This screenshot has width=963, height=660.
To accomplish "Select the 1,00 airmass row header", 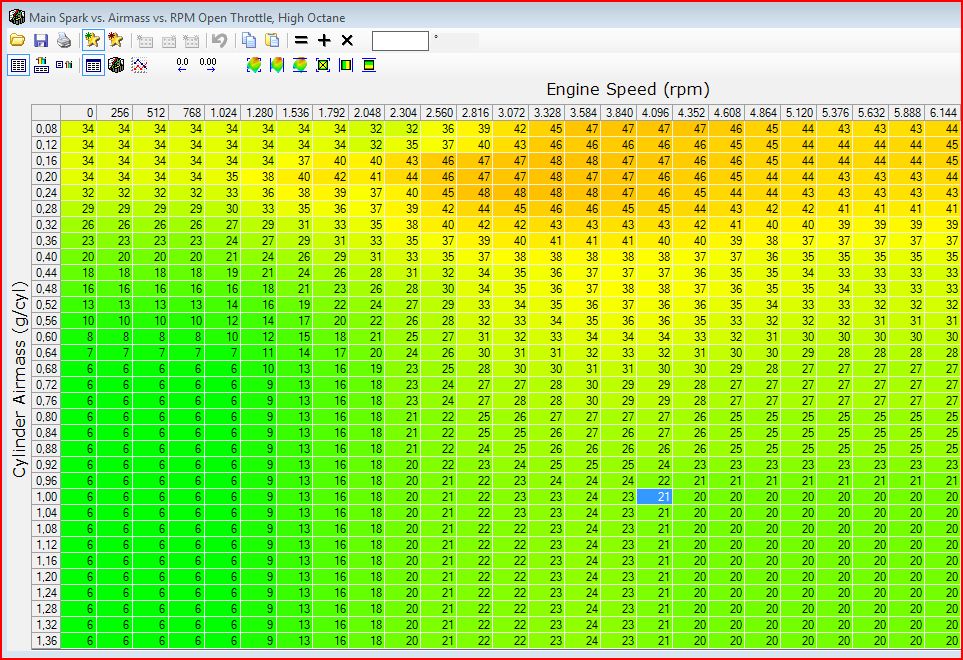I will point(46,497).
